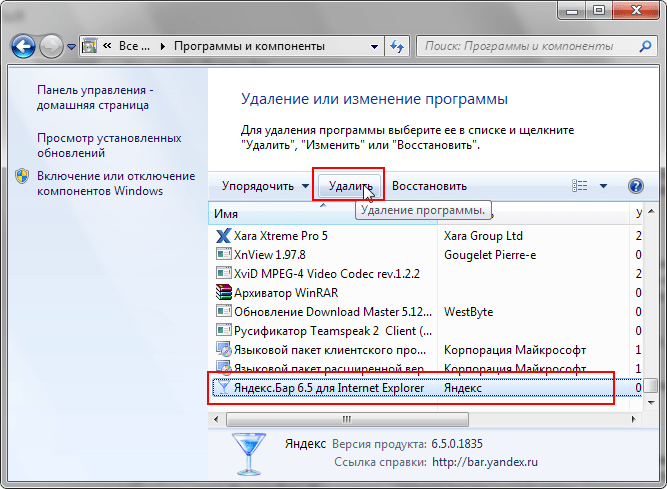
Task: Select 'XnView 1.97.8' in the list
Action: coord(425,255)
